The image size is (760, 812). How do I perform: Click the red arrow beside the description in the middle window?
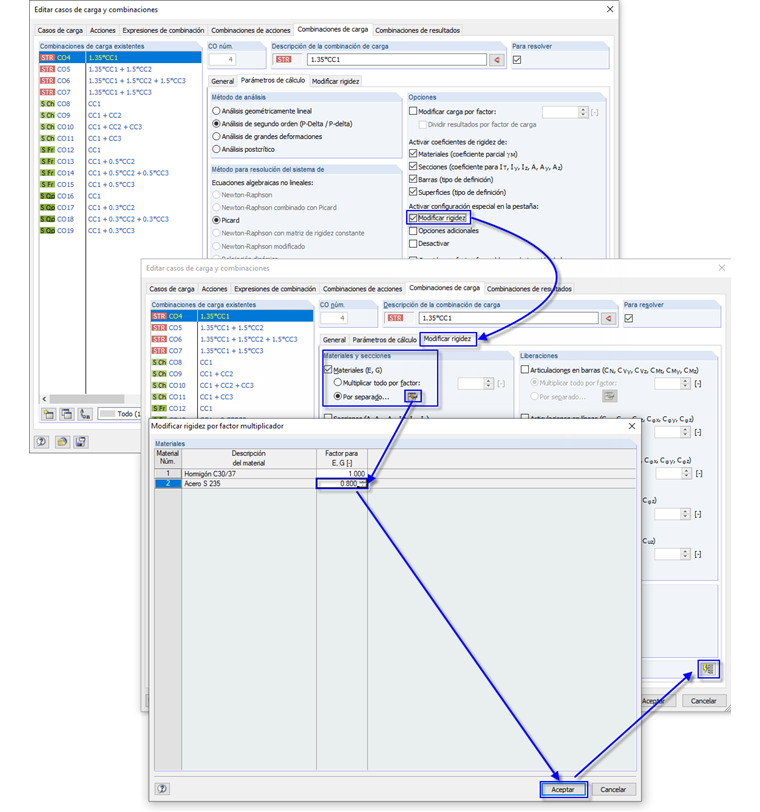(x=609, y=318)
